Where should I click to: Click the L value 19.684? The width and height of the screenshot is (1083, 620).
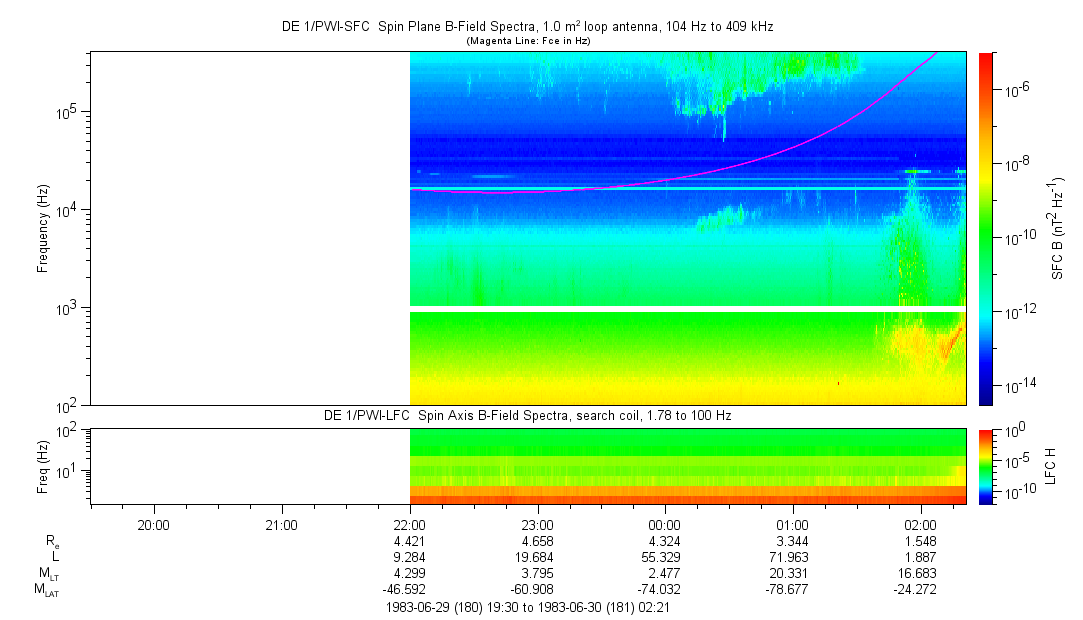[x=535, y=557]
